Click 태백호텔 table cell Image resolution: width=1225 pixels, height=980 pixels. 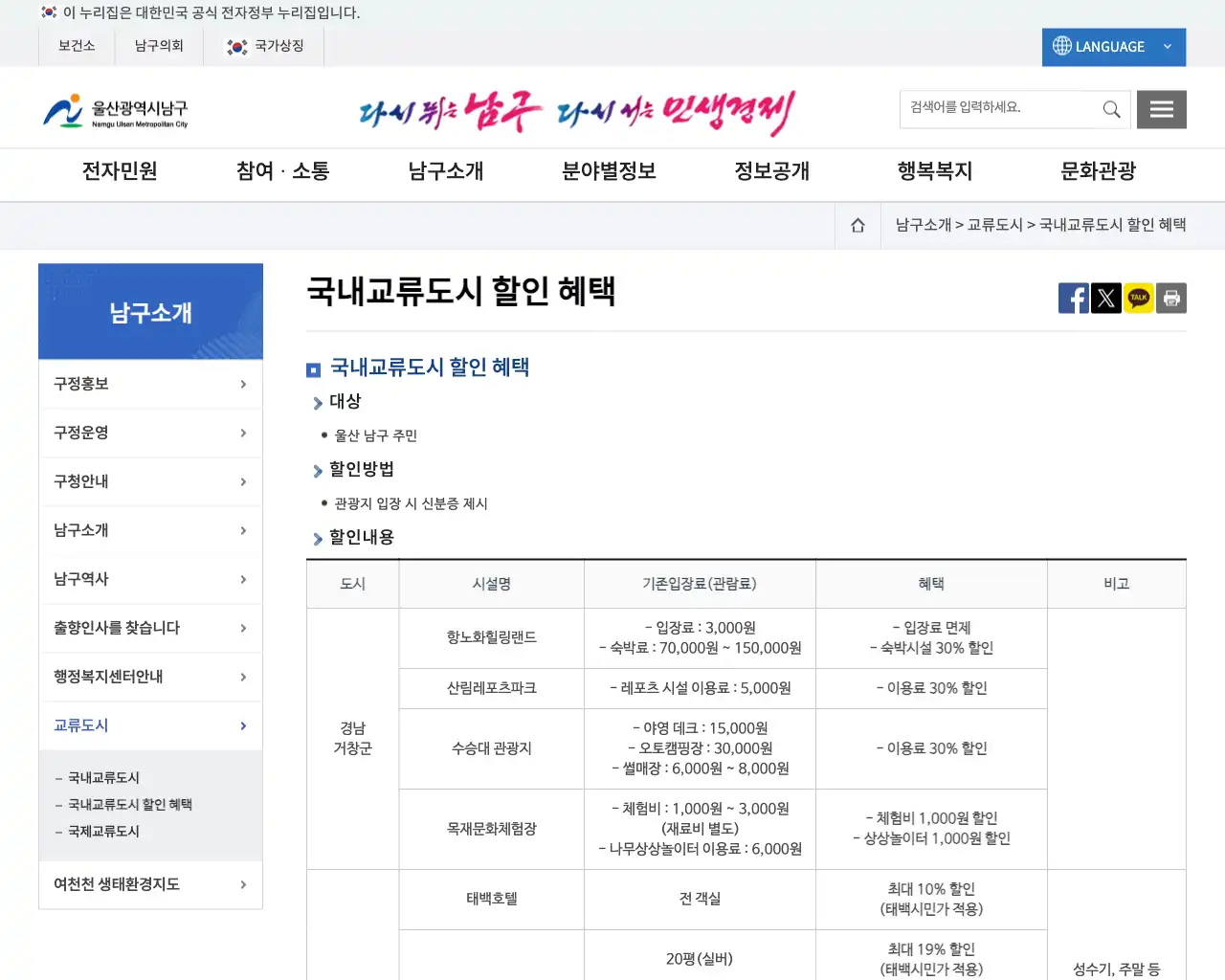pyautogui.click(x=492, y=900)
